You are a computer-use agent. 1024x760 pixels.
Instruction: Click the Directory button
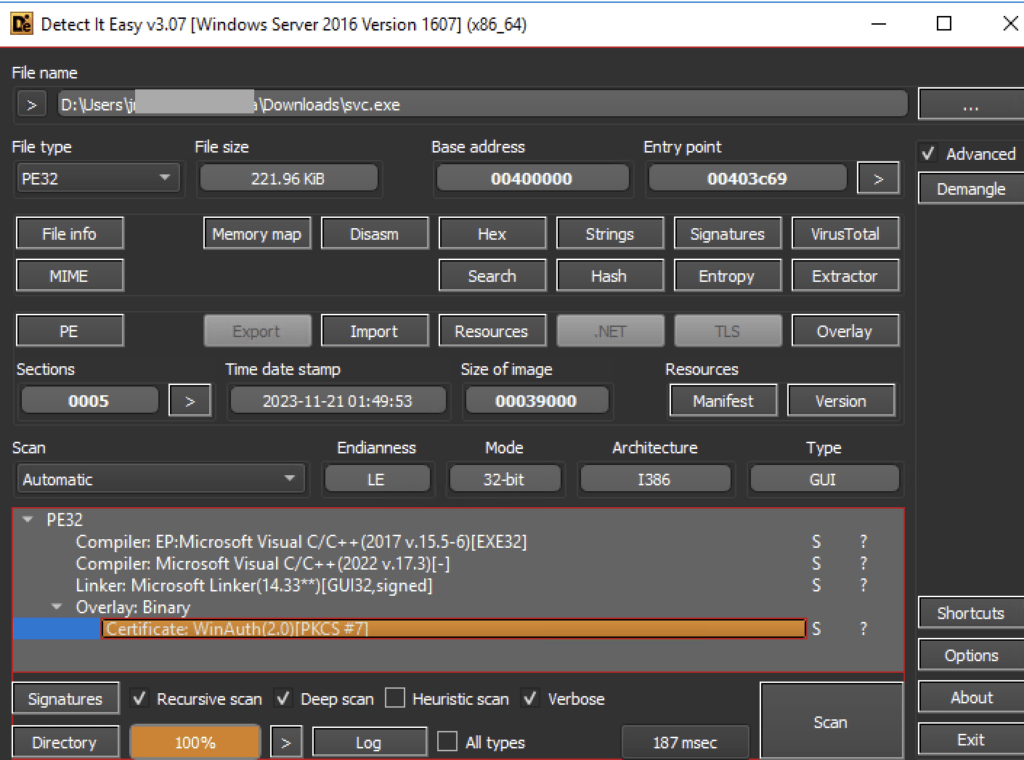click(65, 742)
